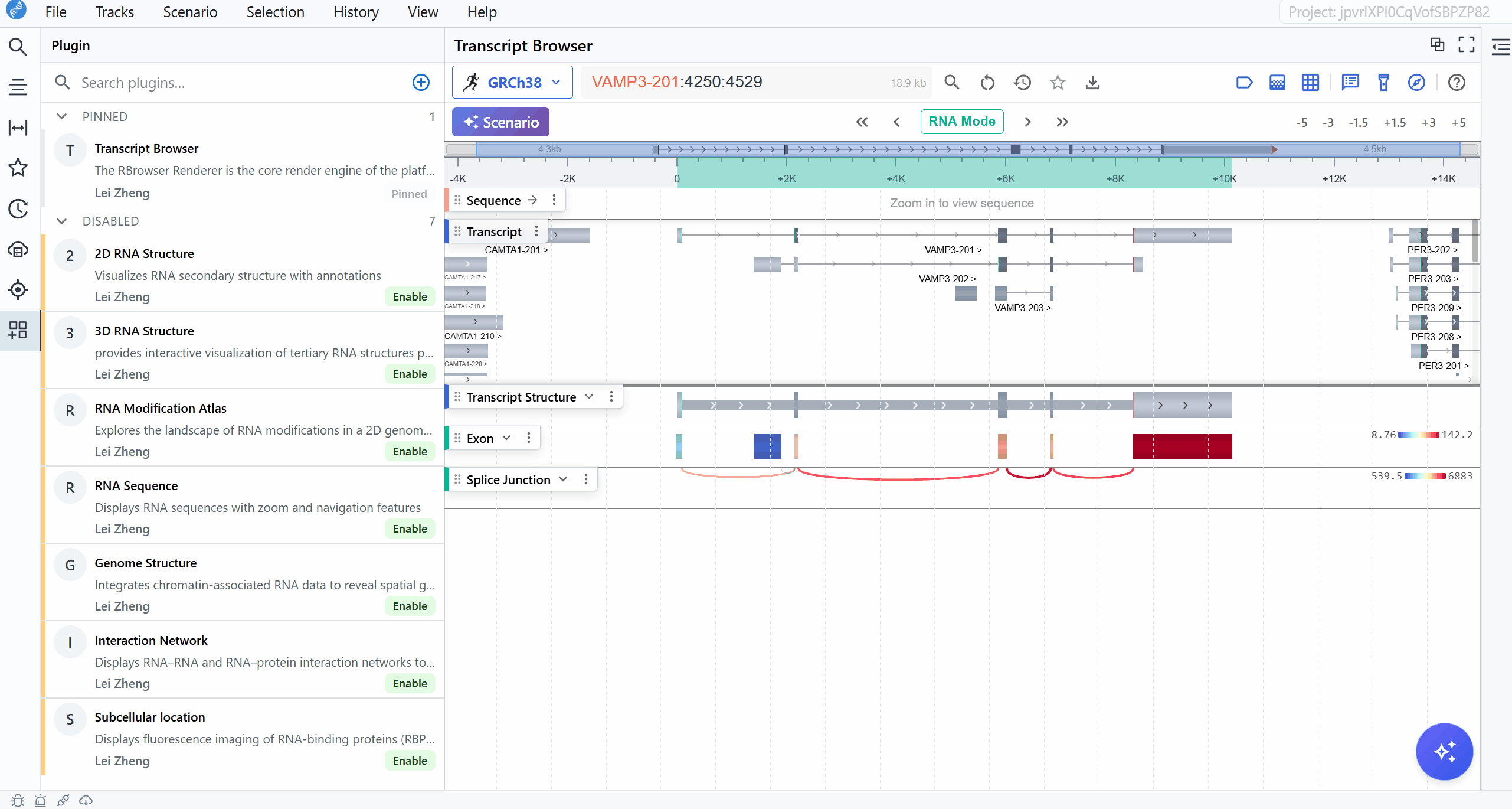Enable the 2D RNA Structure plugin
Viewport: 1512px width, 809px height.
coord(410,296)
